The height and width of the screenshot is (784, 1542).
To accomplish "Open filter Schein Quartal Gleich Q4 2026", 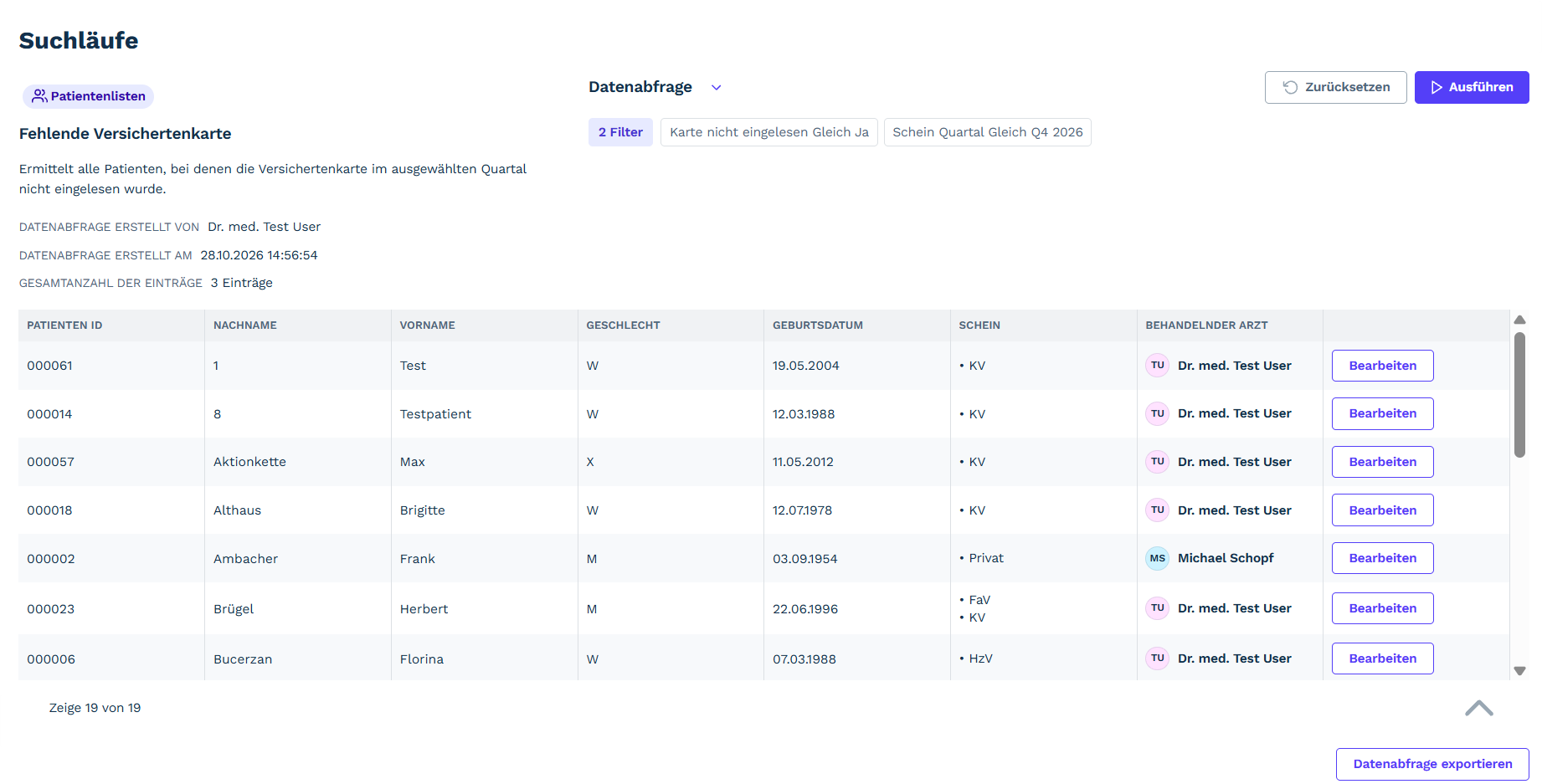I will point(987,132).
